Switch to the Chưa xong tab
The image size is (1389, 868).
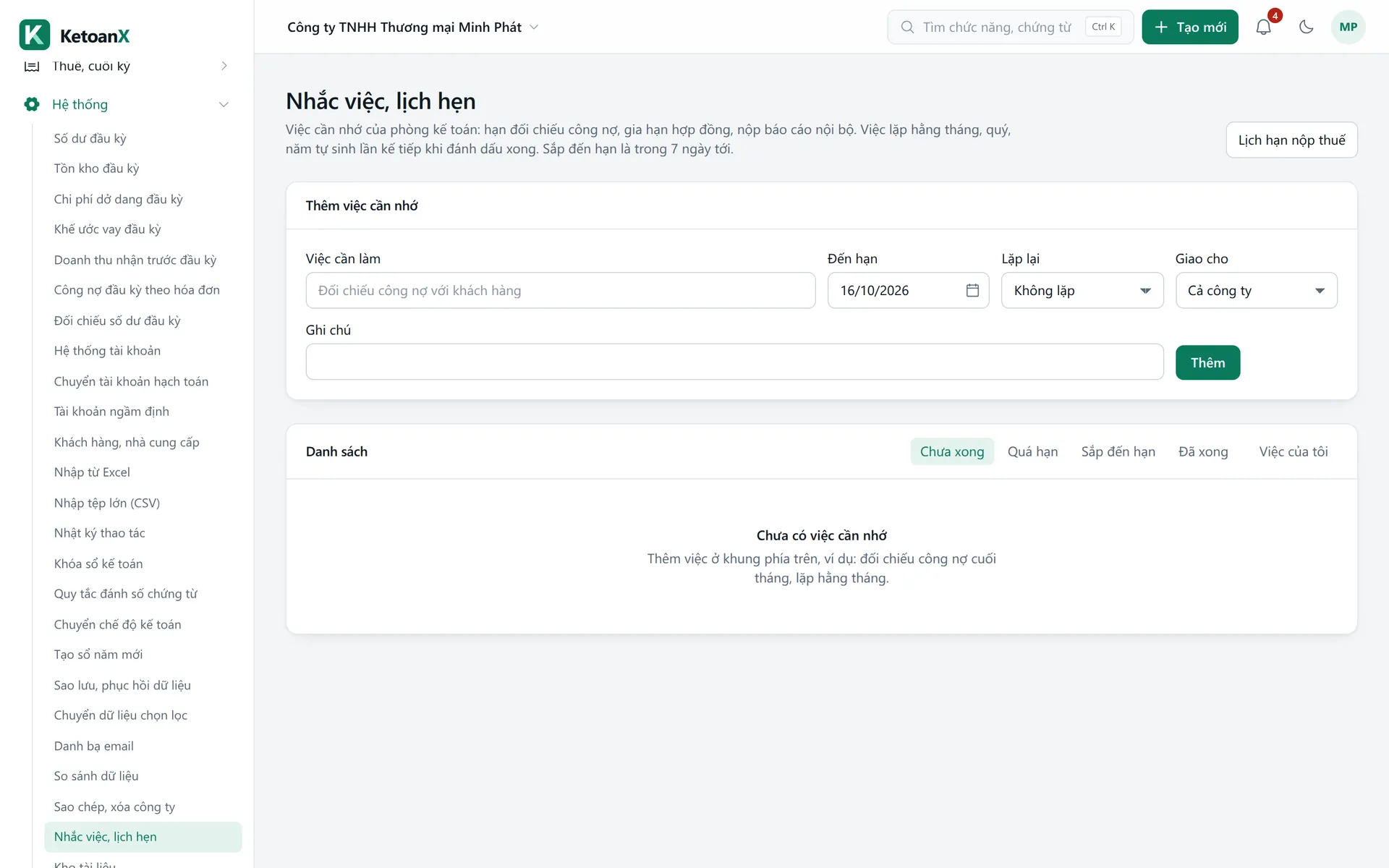pyautogui.click(x=952, y=451)
